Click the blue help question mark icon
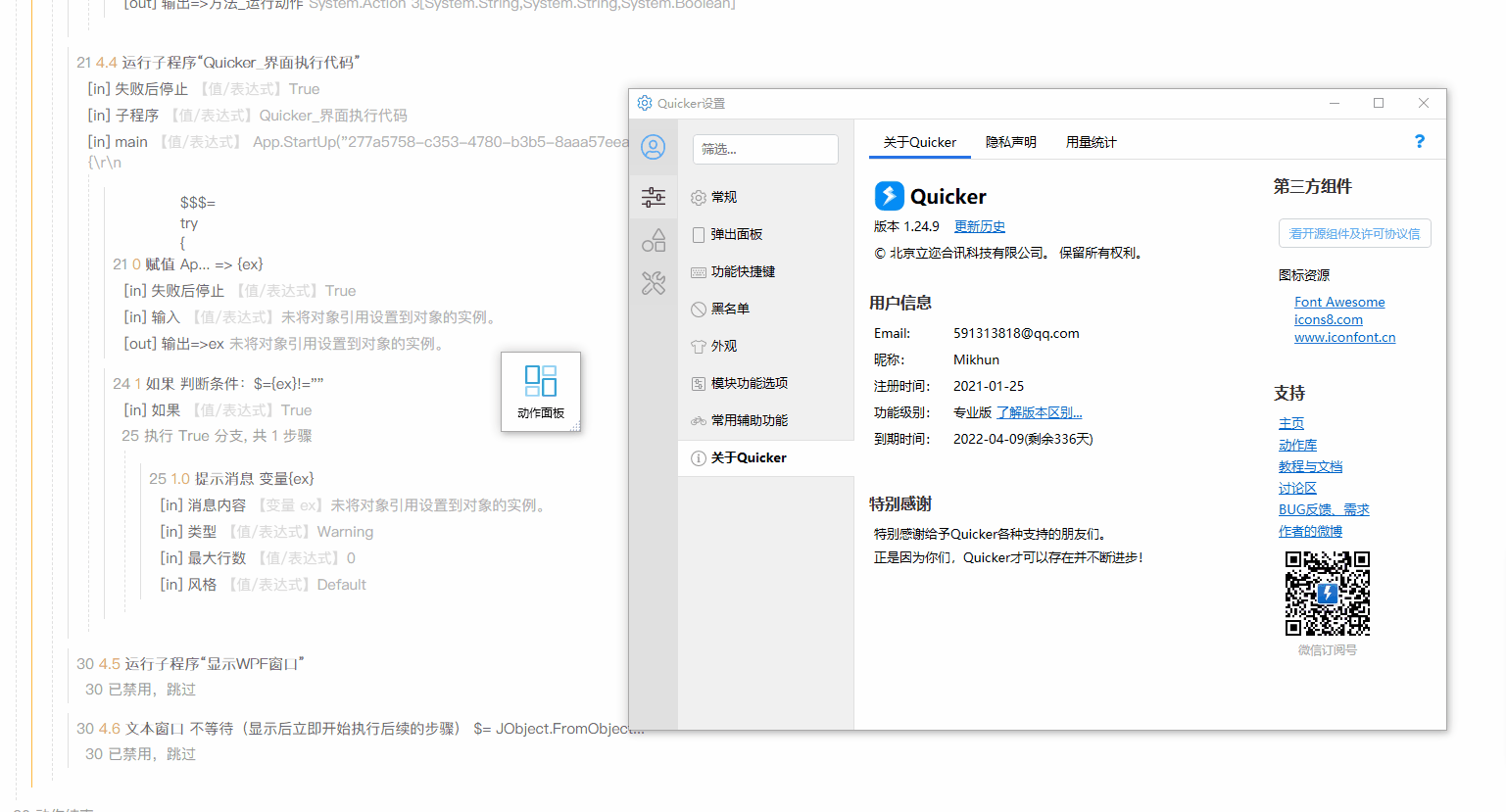This screenshot has height=812, width=1506. pyautogui.click(x=1420, y=141)
